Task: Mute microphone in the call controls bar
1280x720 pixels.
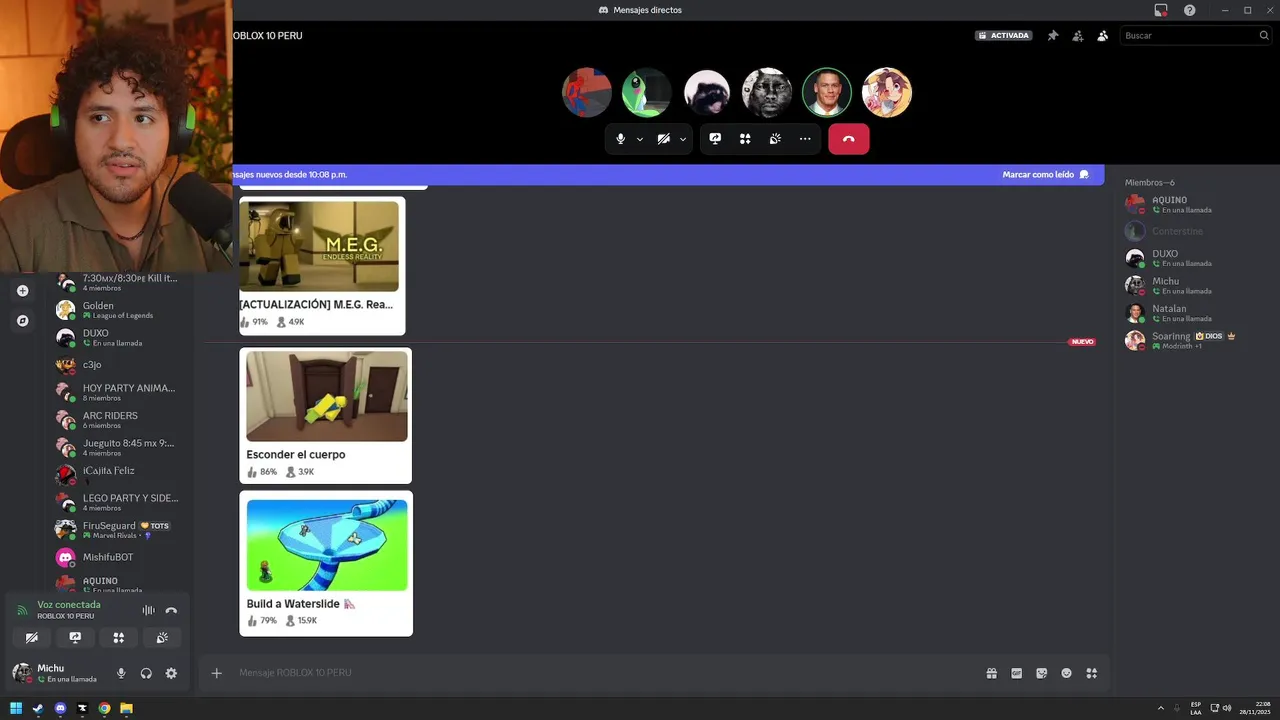Action: pyautogui.click(x=620, y=139)
